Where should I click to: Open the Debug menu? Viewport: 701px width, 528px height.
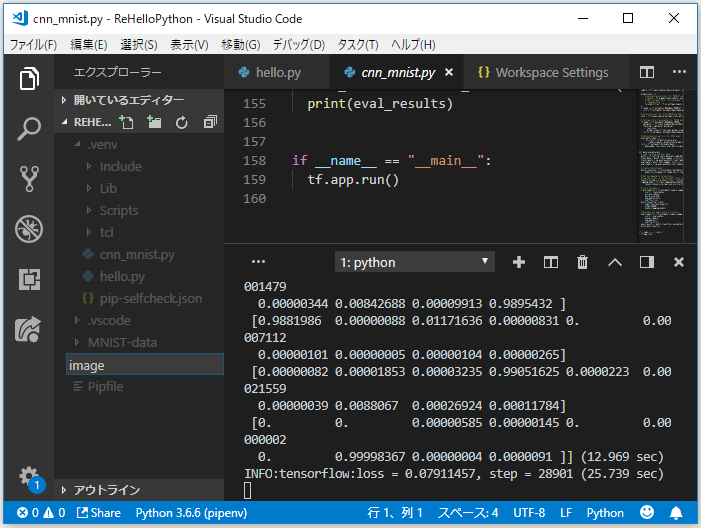pyautogui.click(x=299, y=44)
